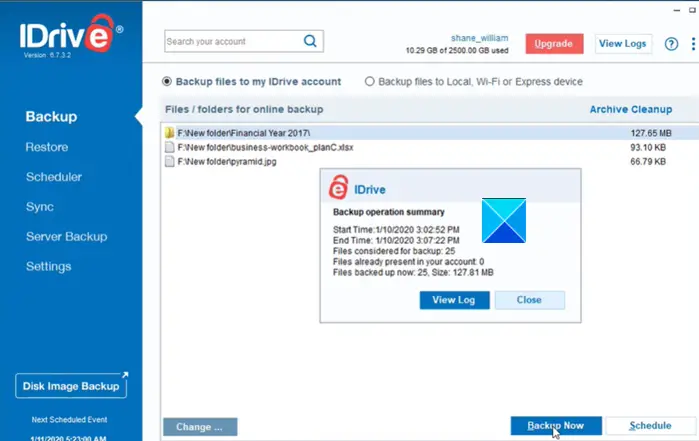
Task: Click the shane_william account name
Action: coord(479,38)
